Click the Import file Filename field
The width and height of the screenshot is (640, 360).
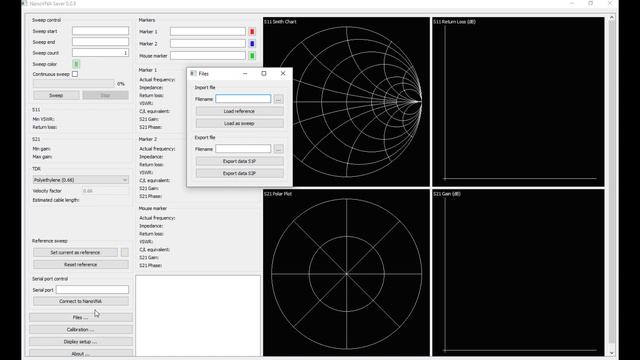243,99
